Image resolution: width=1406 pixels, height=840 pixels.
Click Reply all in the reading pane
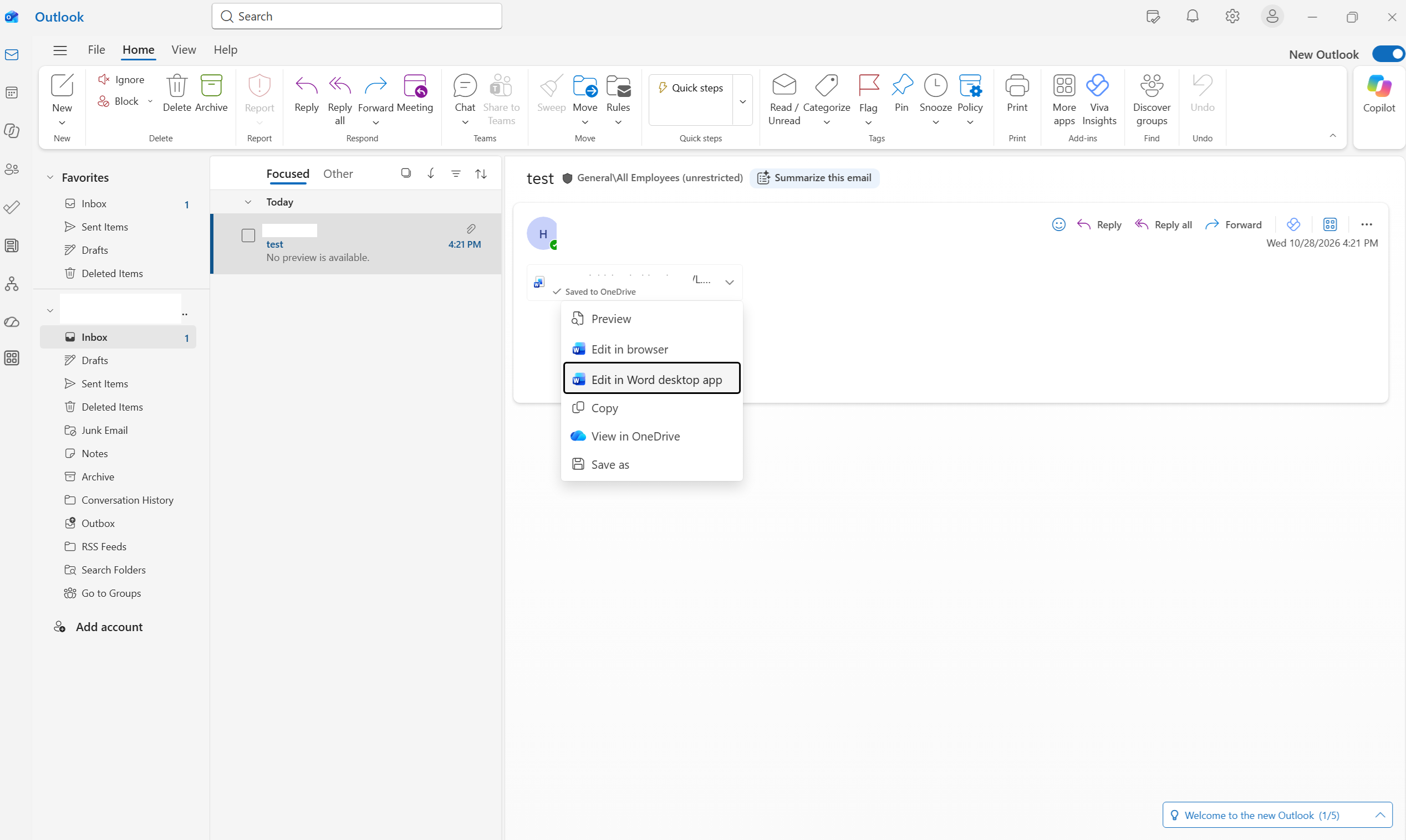[1163, 225]
